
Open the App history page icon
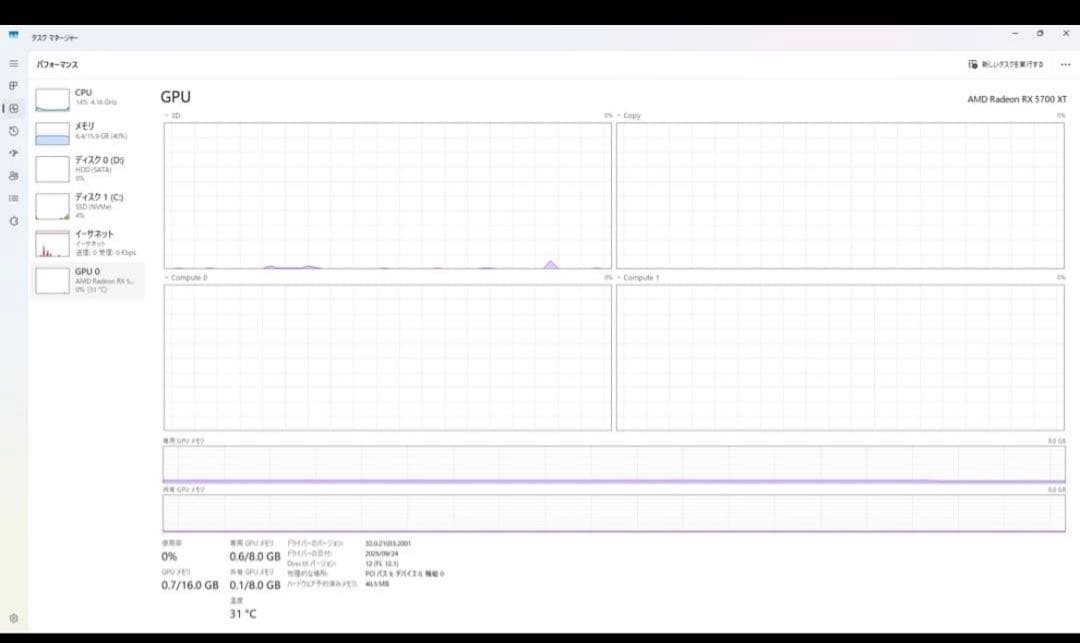click(14, 131)
